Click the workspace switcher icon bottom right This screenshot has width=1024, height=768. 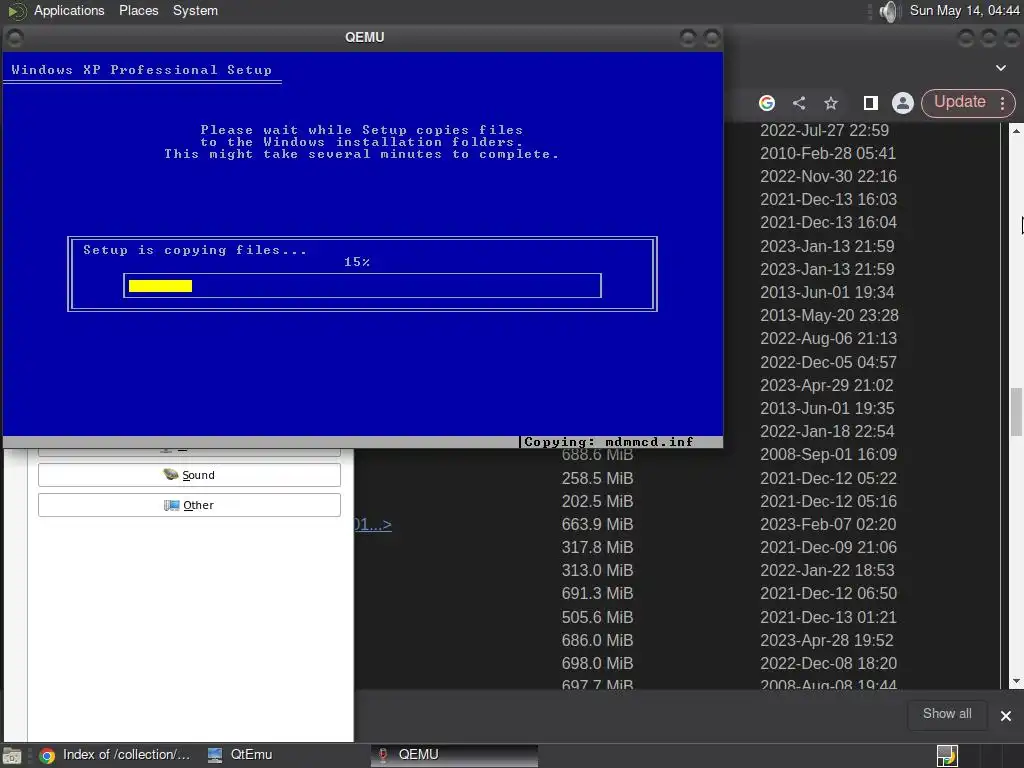point(947,756)
